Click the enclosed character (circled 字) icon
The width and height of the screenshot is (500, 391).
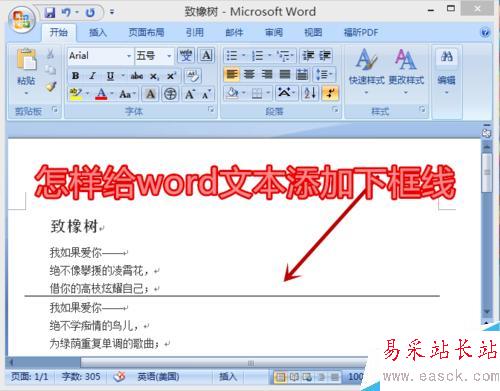point(170,94)
